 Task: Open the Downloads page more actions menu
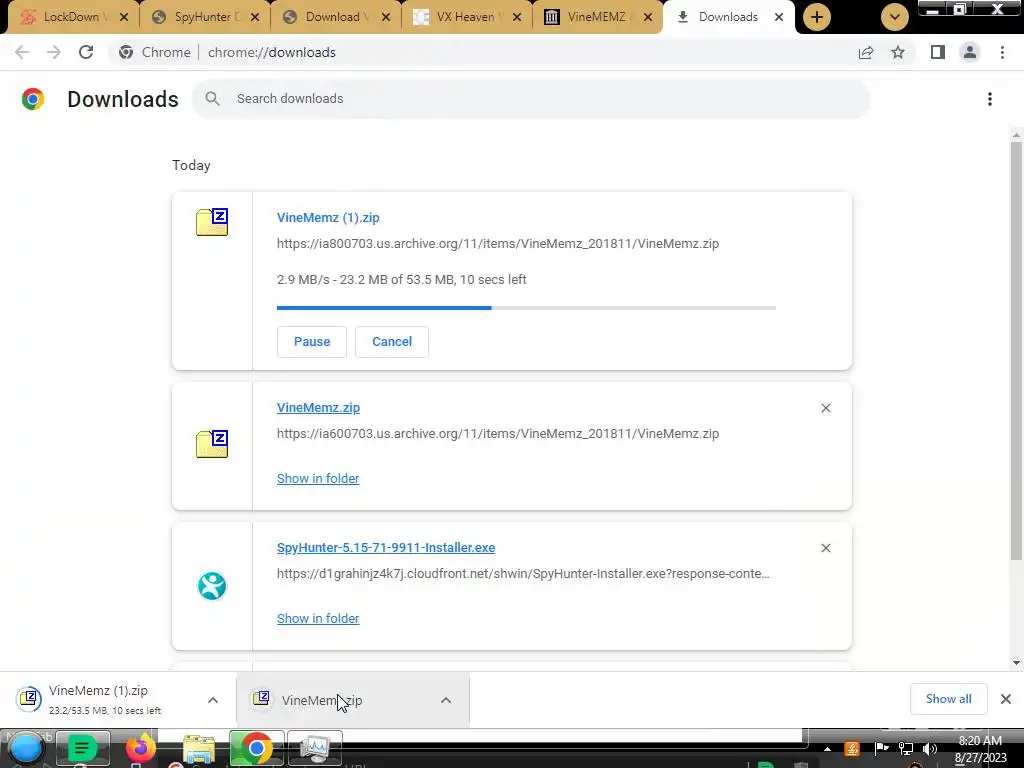tap(990, 99)
